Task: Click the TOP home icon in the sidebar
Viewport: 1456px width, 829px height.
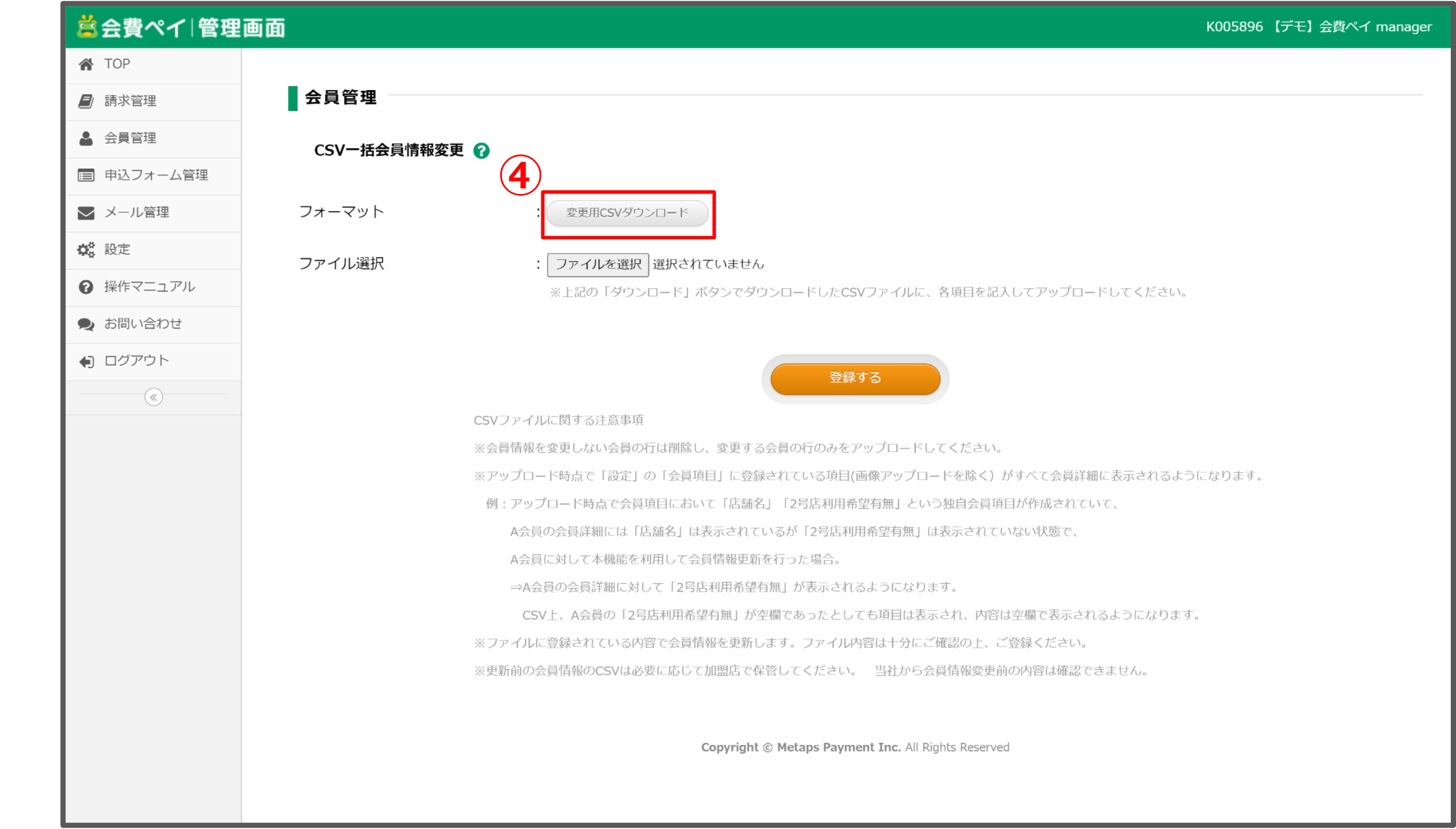Action: (x=86, y=64)
